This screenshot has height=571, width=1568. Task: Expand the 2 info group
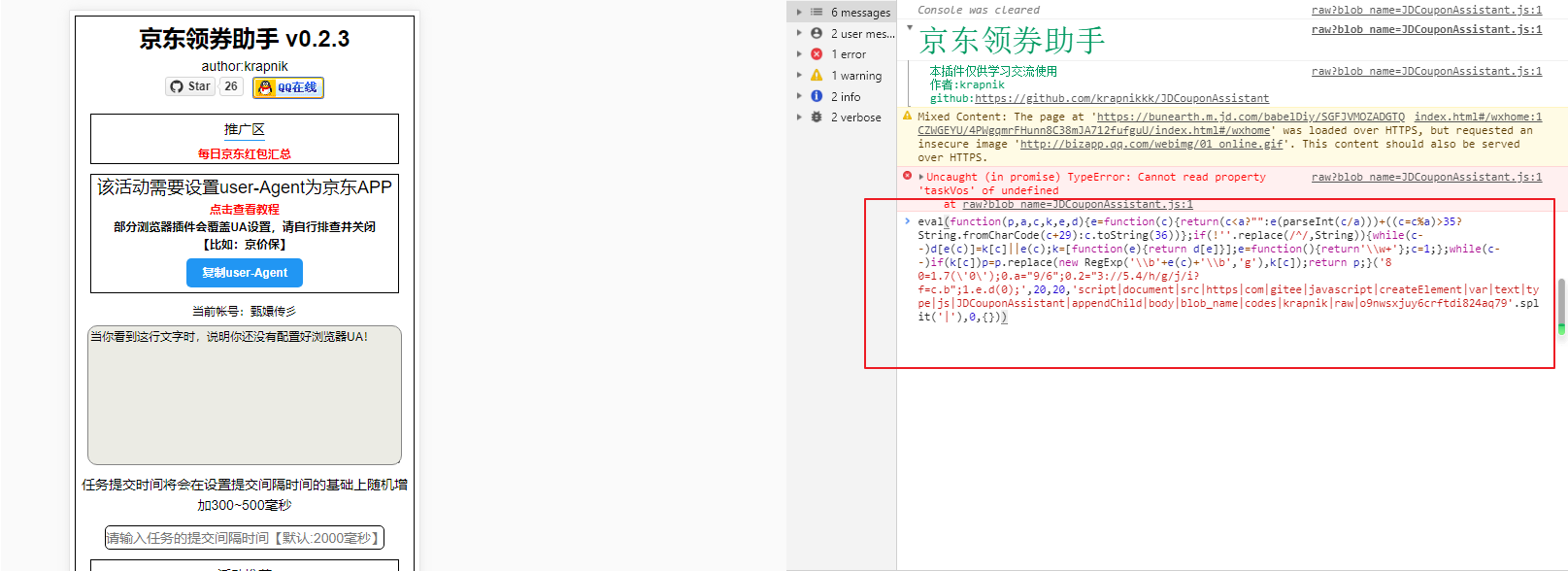800,96
